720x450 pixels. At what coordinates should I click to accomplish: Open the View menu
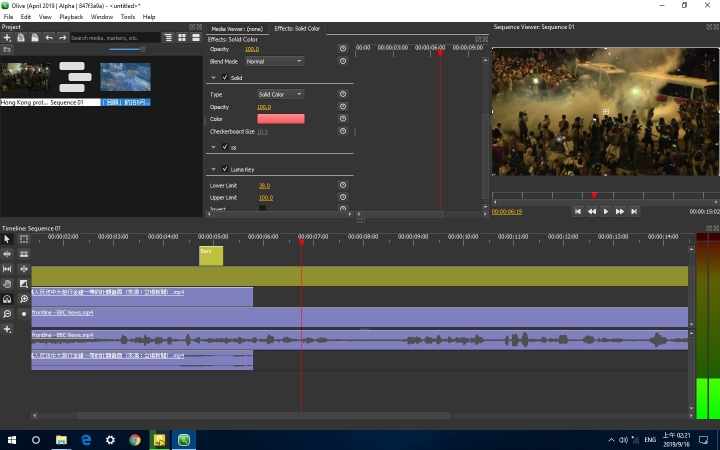[x=45, y=17]
